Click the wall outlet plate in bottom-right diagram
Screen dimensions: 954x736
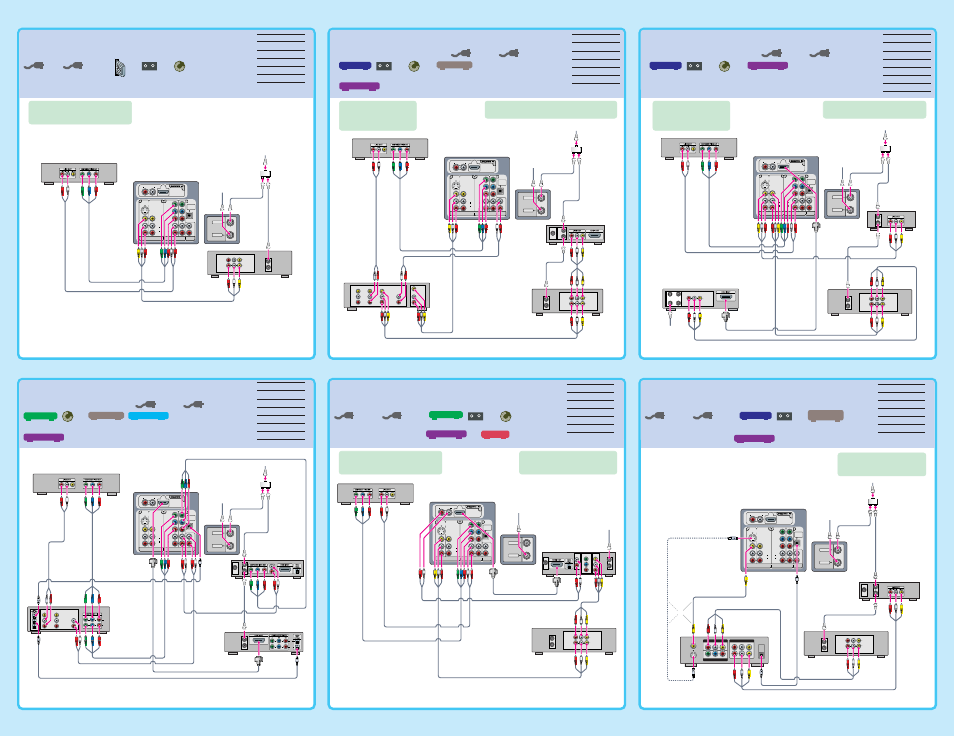[829, 557]
